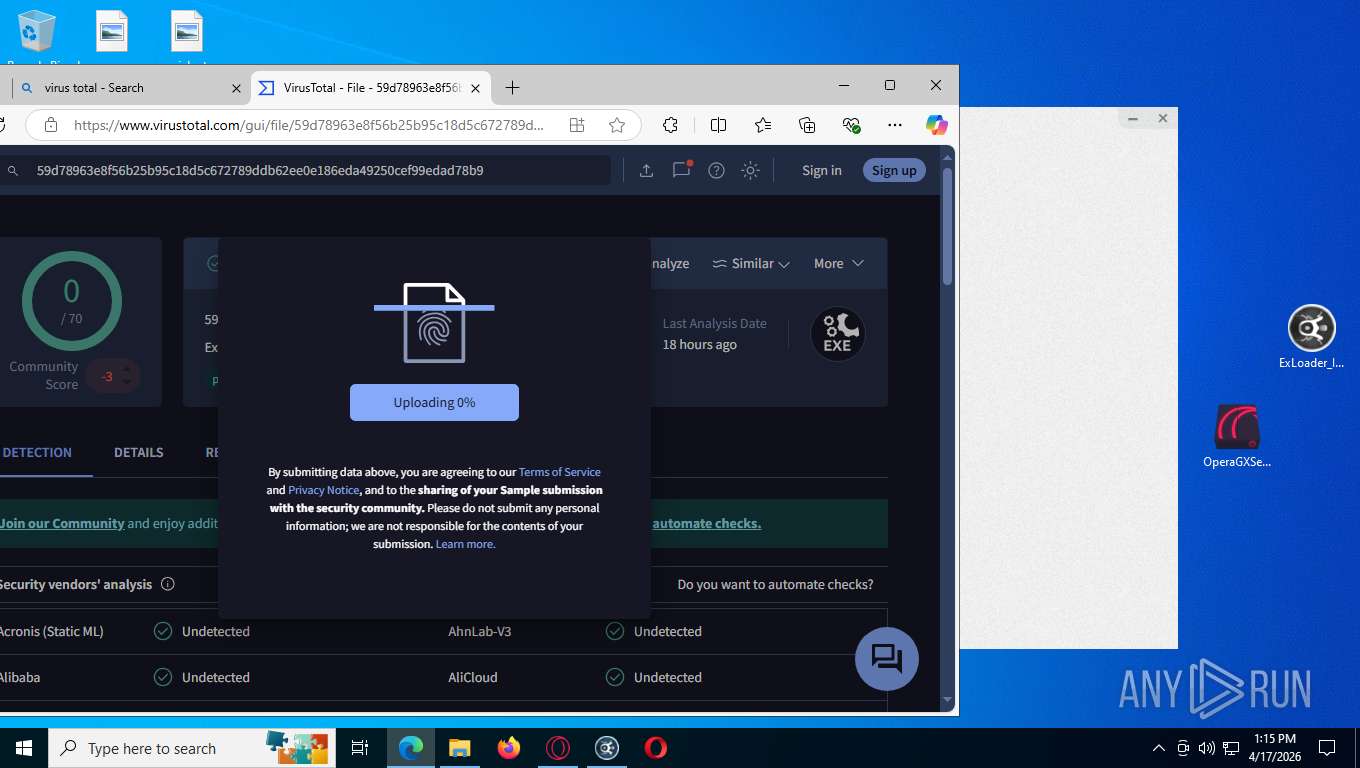Add page to favorites with star icon
Screen dimensions: 1360x768
pyautogui.click(x=617, y=125)
